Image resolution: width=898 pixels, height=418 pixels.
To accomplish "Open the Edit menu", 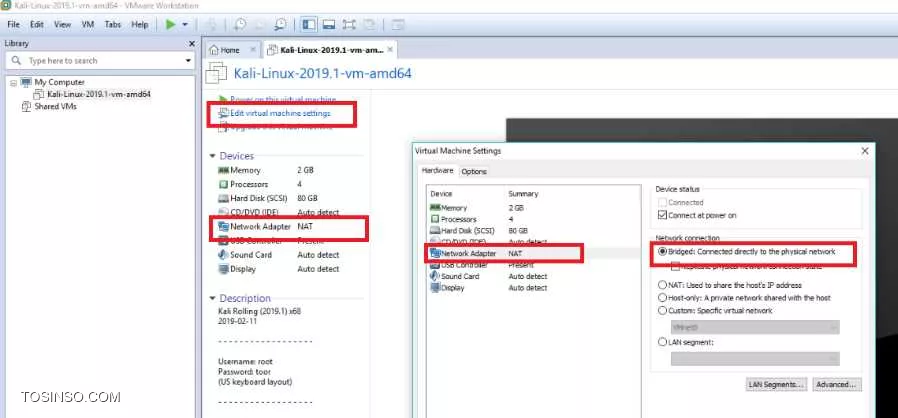I will 37,25.
